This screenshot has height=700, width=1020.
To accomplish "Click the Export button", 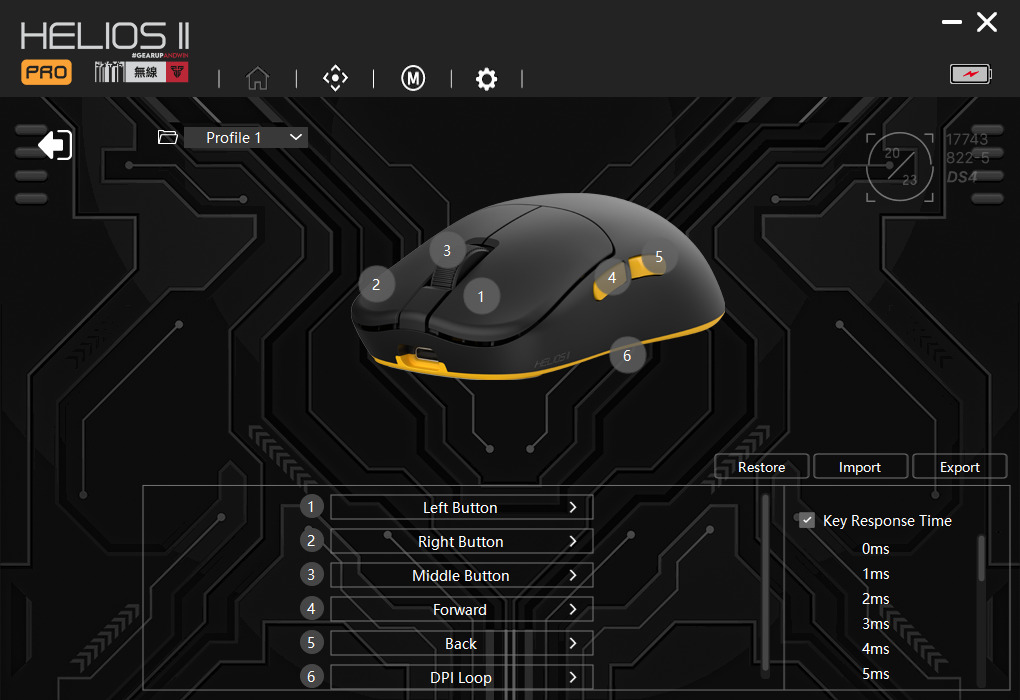I will (x=960, y=466).
